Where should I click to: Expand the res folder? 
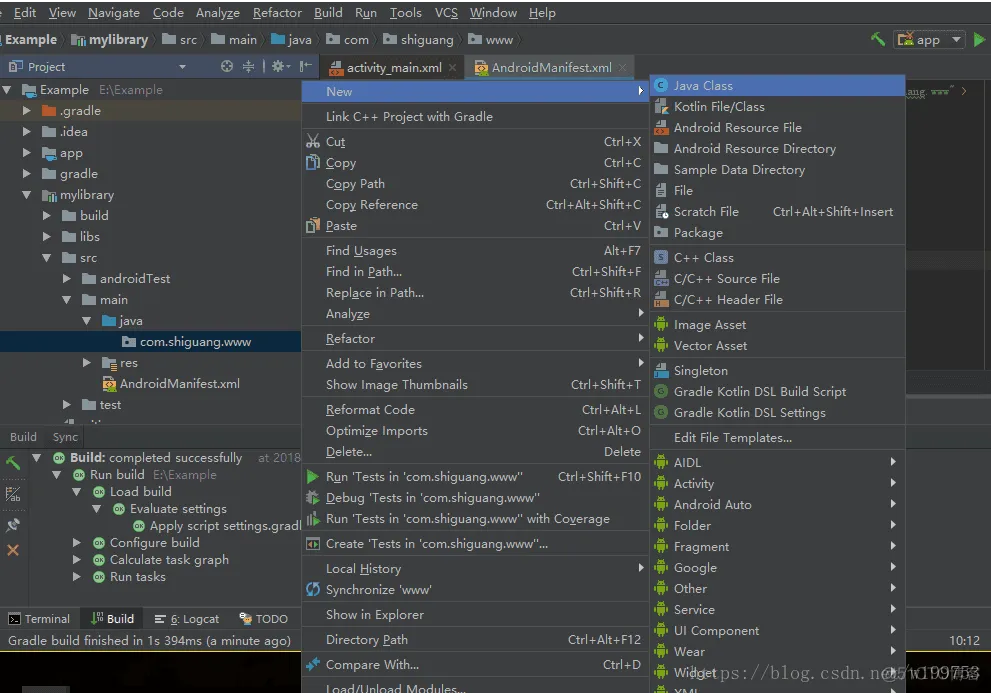[x=87, y=362]
